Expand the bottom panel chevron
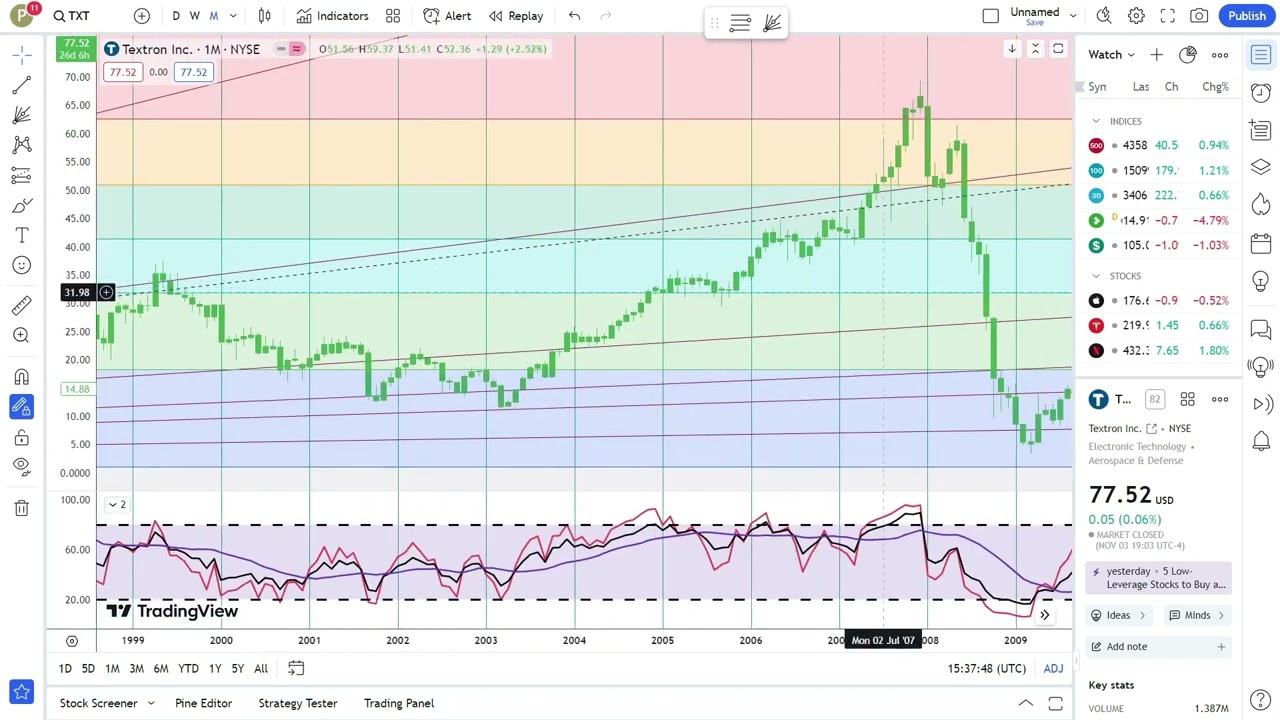1280x720 pixels. (x=1025, y=703)
